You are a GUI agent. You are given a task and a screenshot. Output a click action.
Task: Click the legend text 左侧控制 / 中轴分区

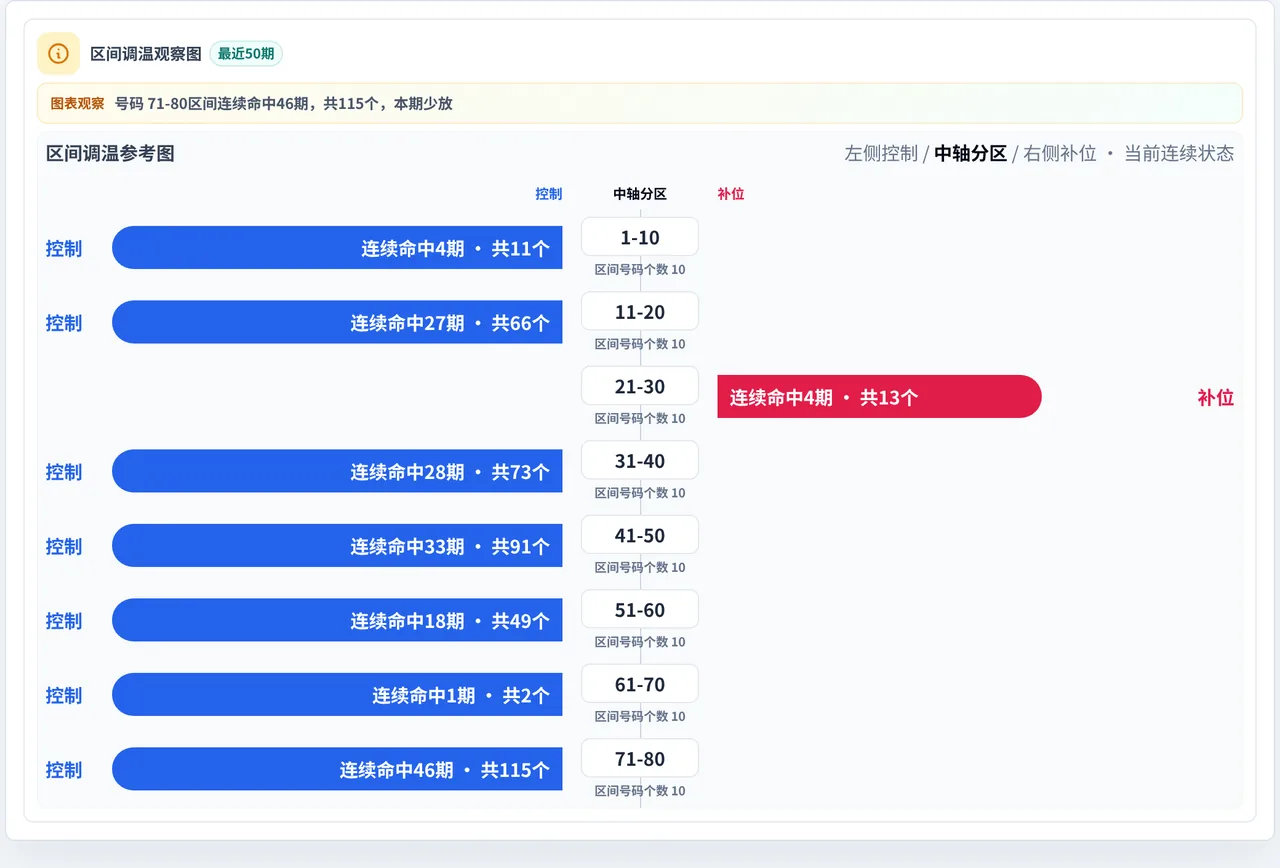(926, 153)
